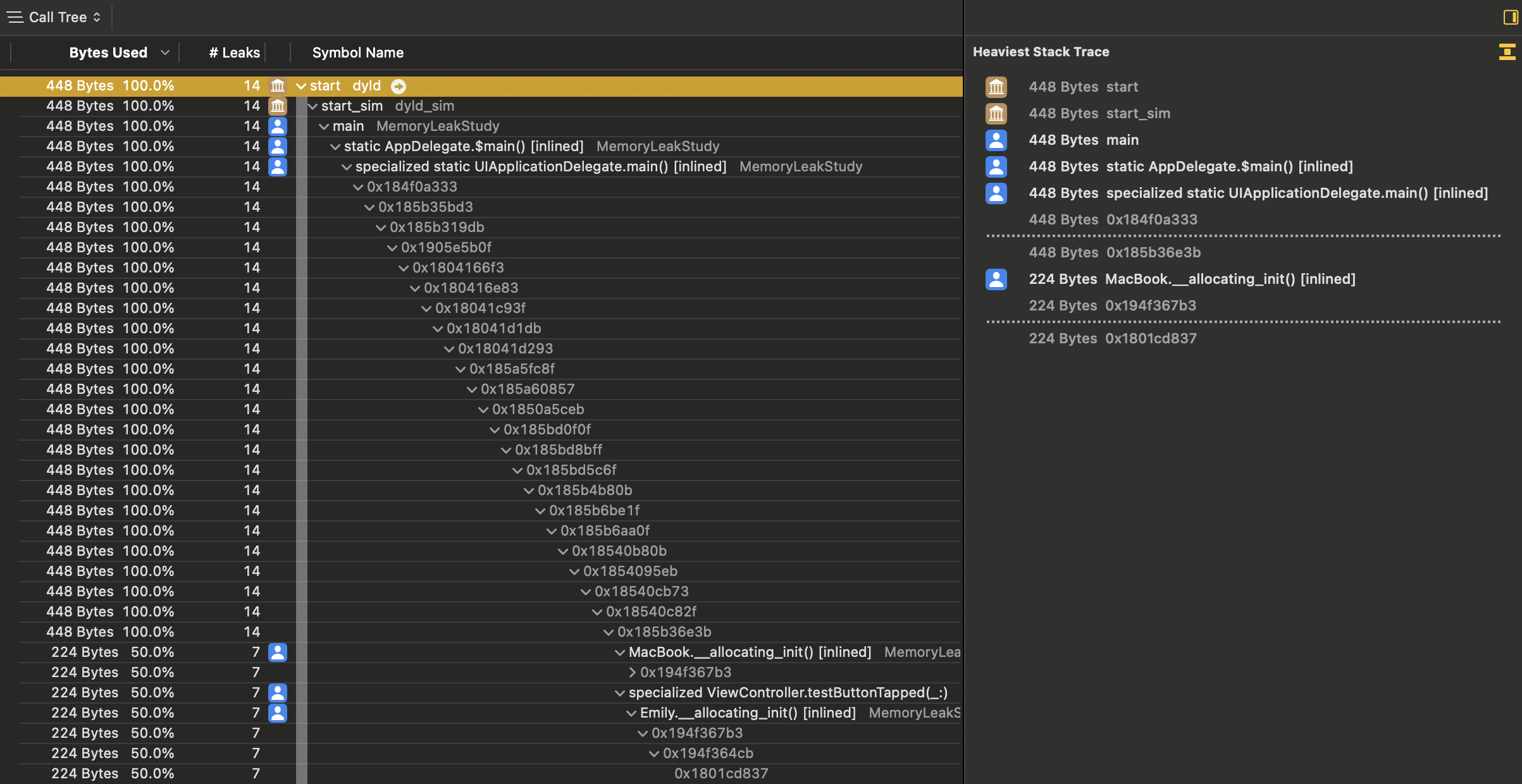Collapse the start dyld tree row
The width and height of the screenshot is (1522, 784).
(302, 86)
